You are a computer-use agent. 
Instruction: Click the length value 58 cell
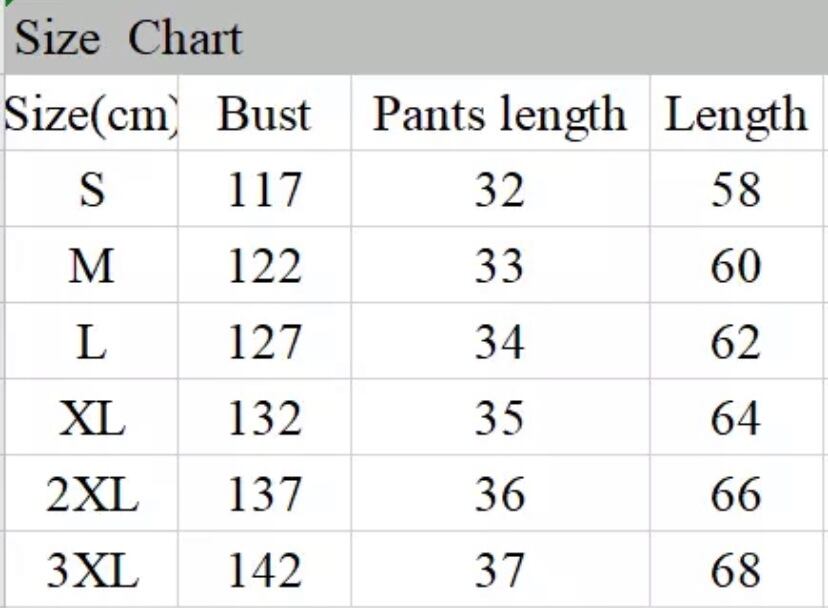click(x=736, y=190)
